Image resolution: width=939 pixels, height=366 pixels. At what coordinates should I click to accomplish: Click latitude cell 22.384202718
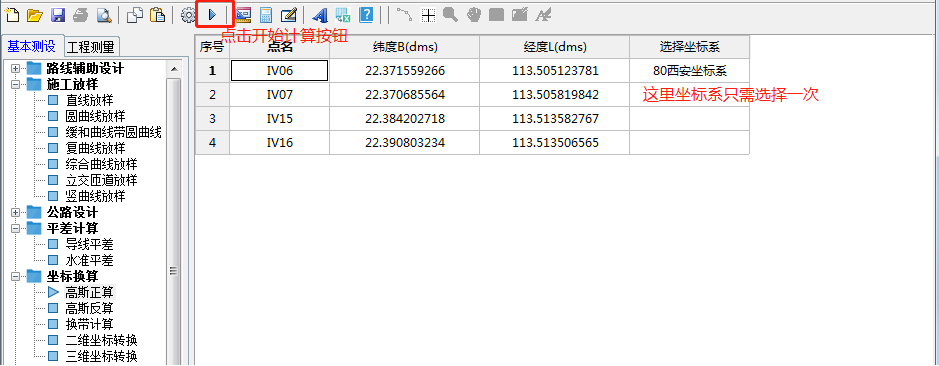click(404, 119)
